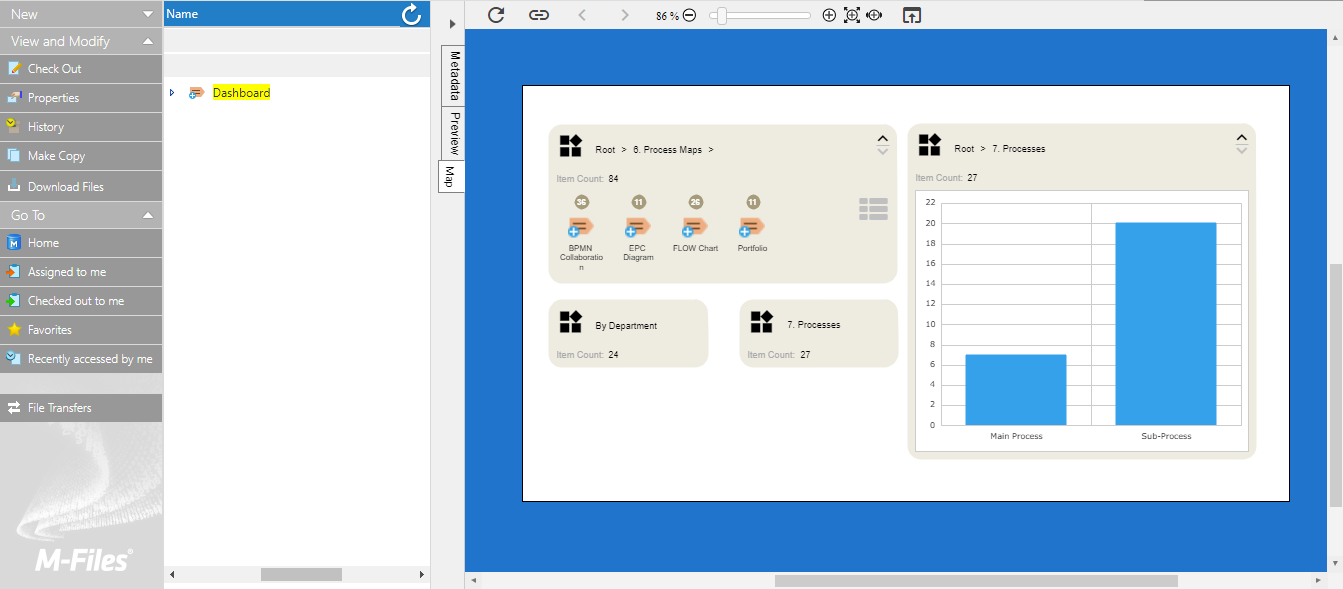This screenshot has height=589, width=1343.
Task: Collapse the 6. Process Maps panel
Action: 882,139
